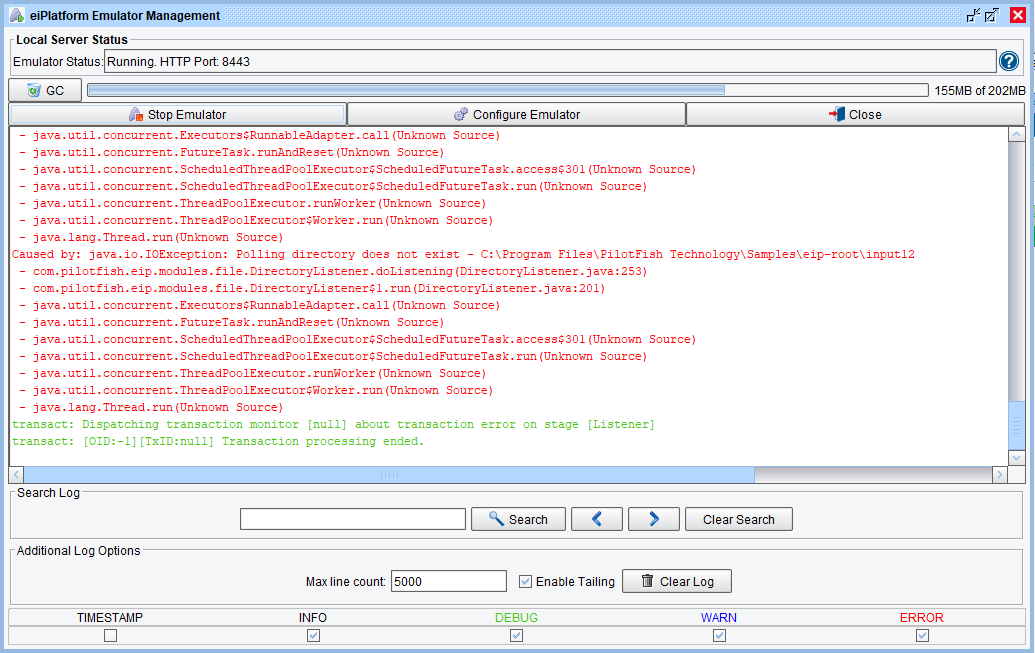Click the memory usage progress bar
The width and height of the screenshot is (1035, 653).
click(508, 90)
